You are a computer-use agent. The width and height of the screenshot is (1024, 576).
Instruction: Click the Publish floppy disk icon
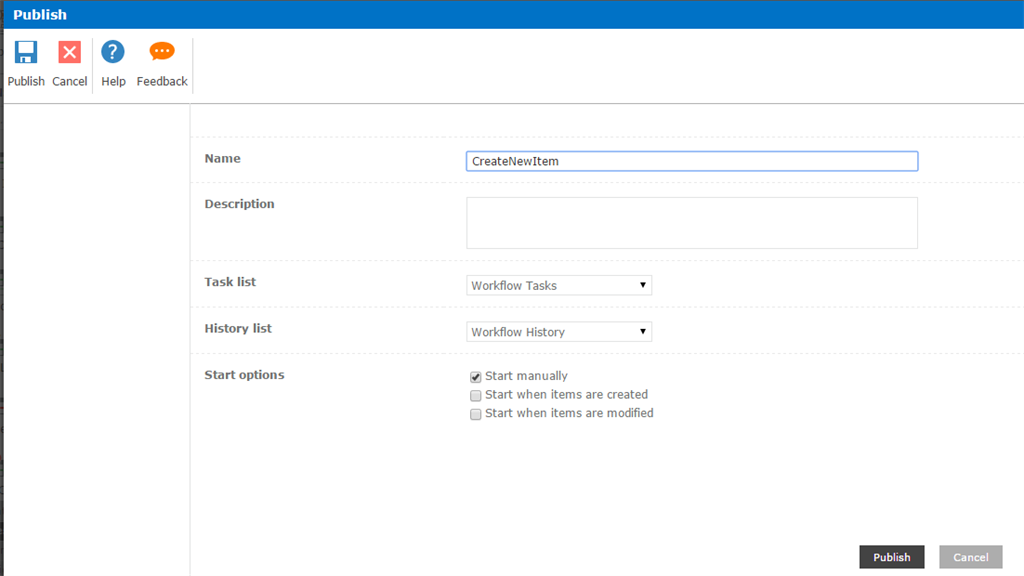(26, 52)
